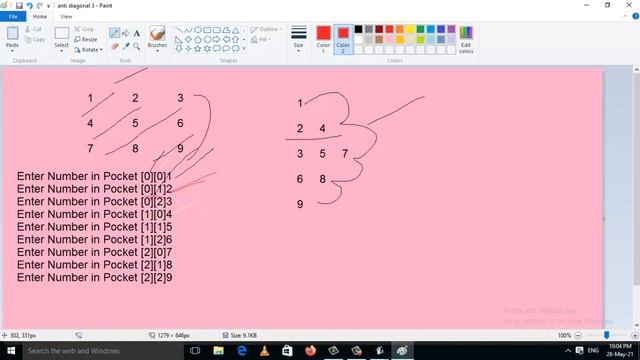Click the Copy button

point(35,40)
